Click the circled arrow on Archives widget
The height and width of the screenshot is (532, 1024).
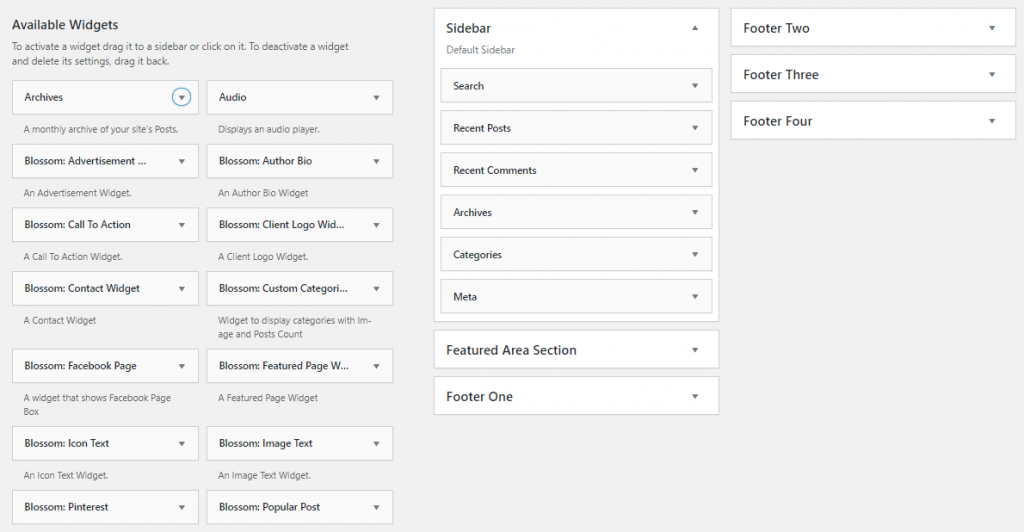[181, 97]
